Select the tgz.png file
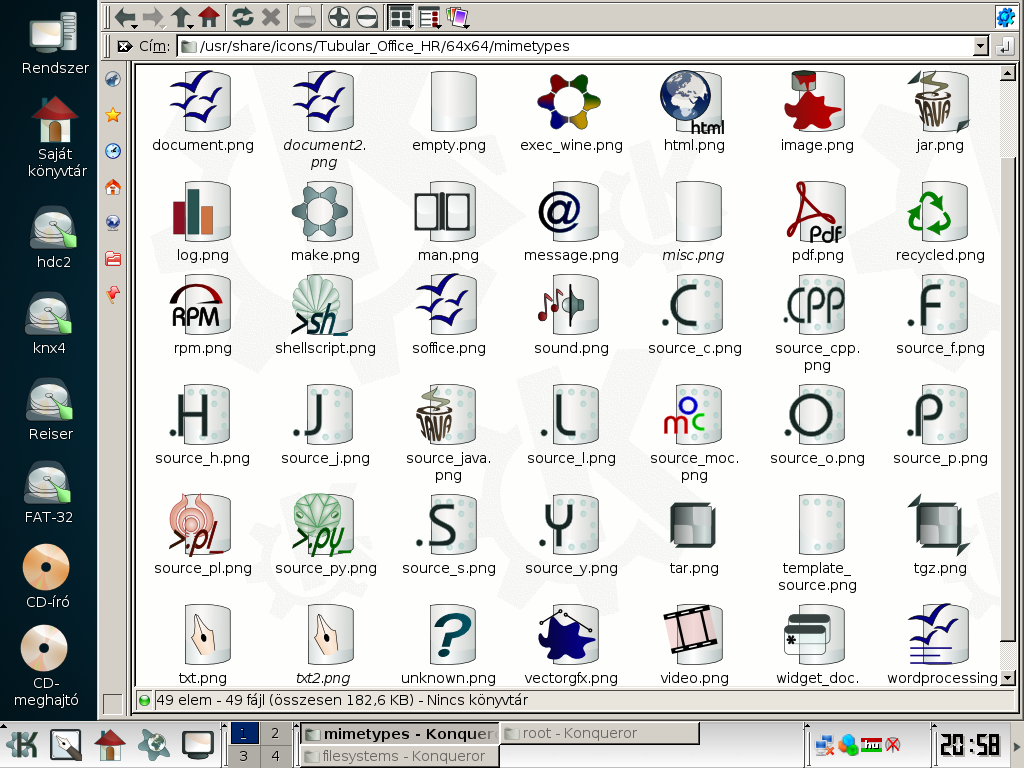The image size is (1024, 768). (940, 535)
